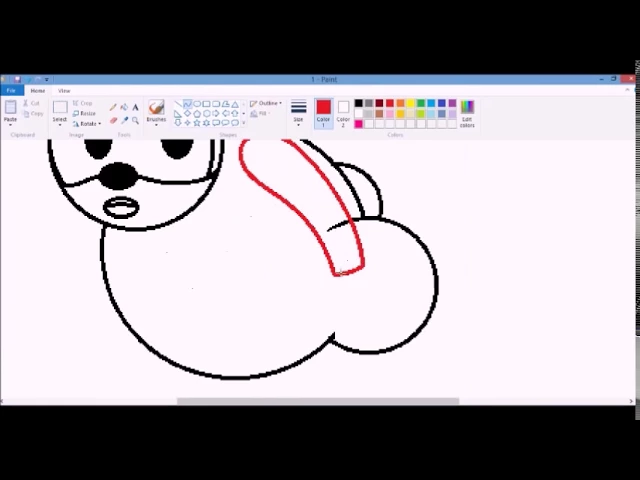The height and width of the screenshot is (480, 640).
Task: Select the Fill with color bucket tool
Action: [124, 107]
